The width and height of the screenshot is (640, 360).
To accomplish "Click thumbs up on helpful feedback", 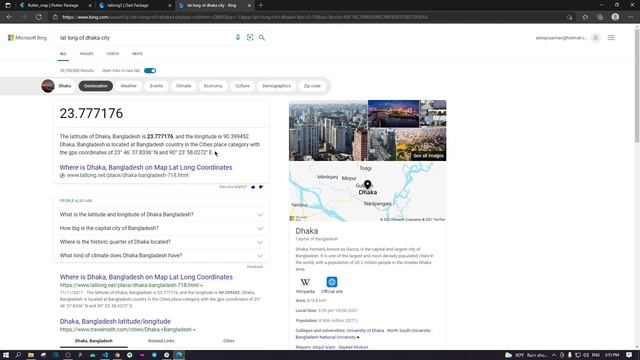I will (x=253, y=187).
